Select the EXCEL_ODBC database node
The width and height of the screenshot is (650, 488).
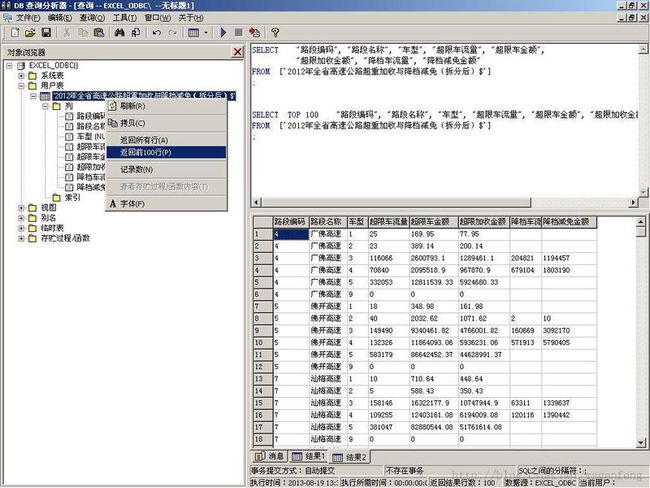pos(53,66)
